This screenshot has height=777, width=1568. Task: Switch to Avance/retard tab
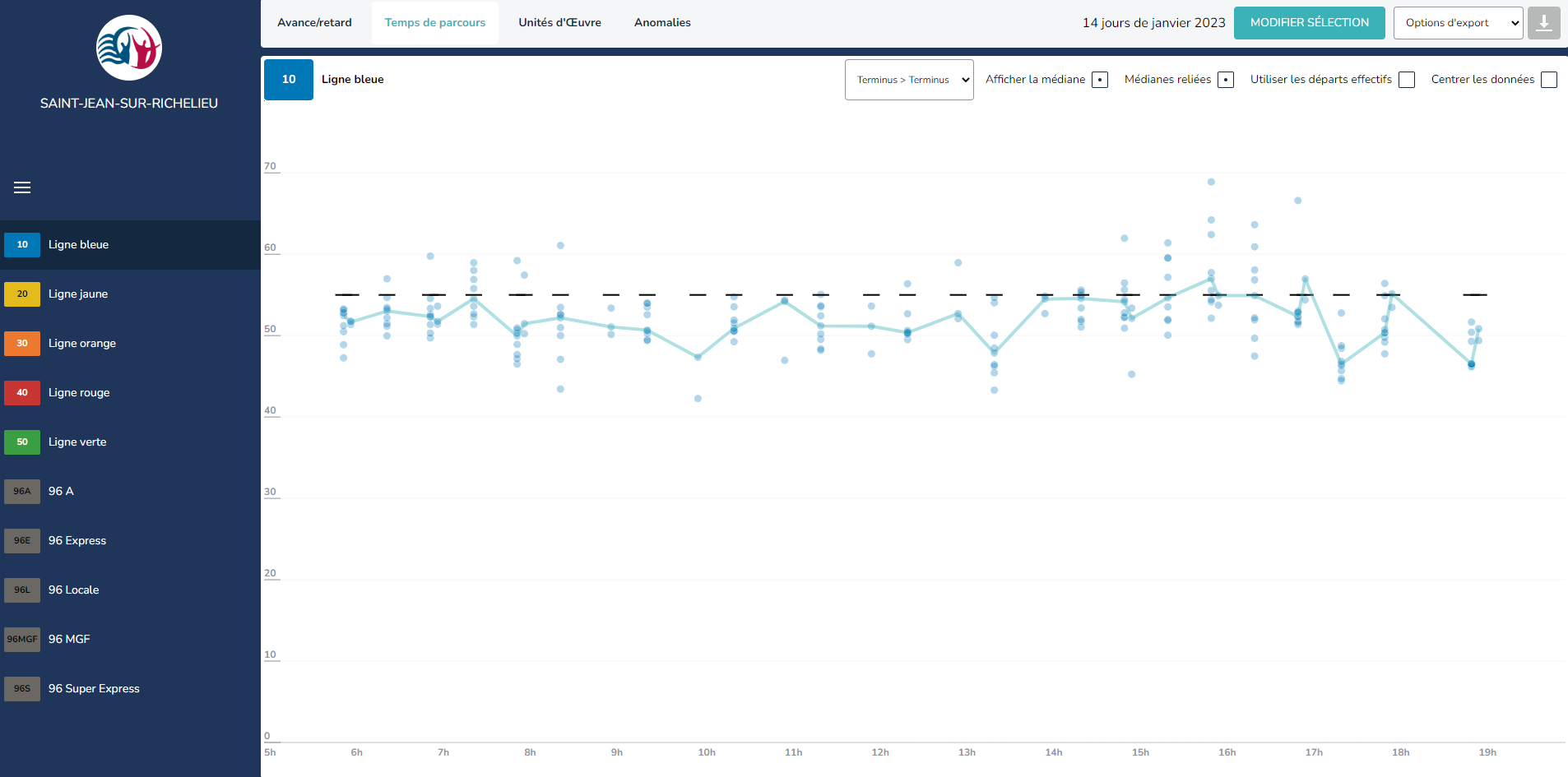point(314,23)
